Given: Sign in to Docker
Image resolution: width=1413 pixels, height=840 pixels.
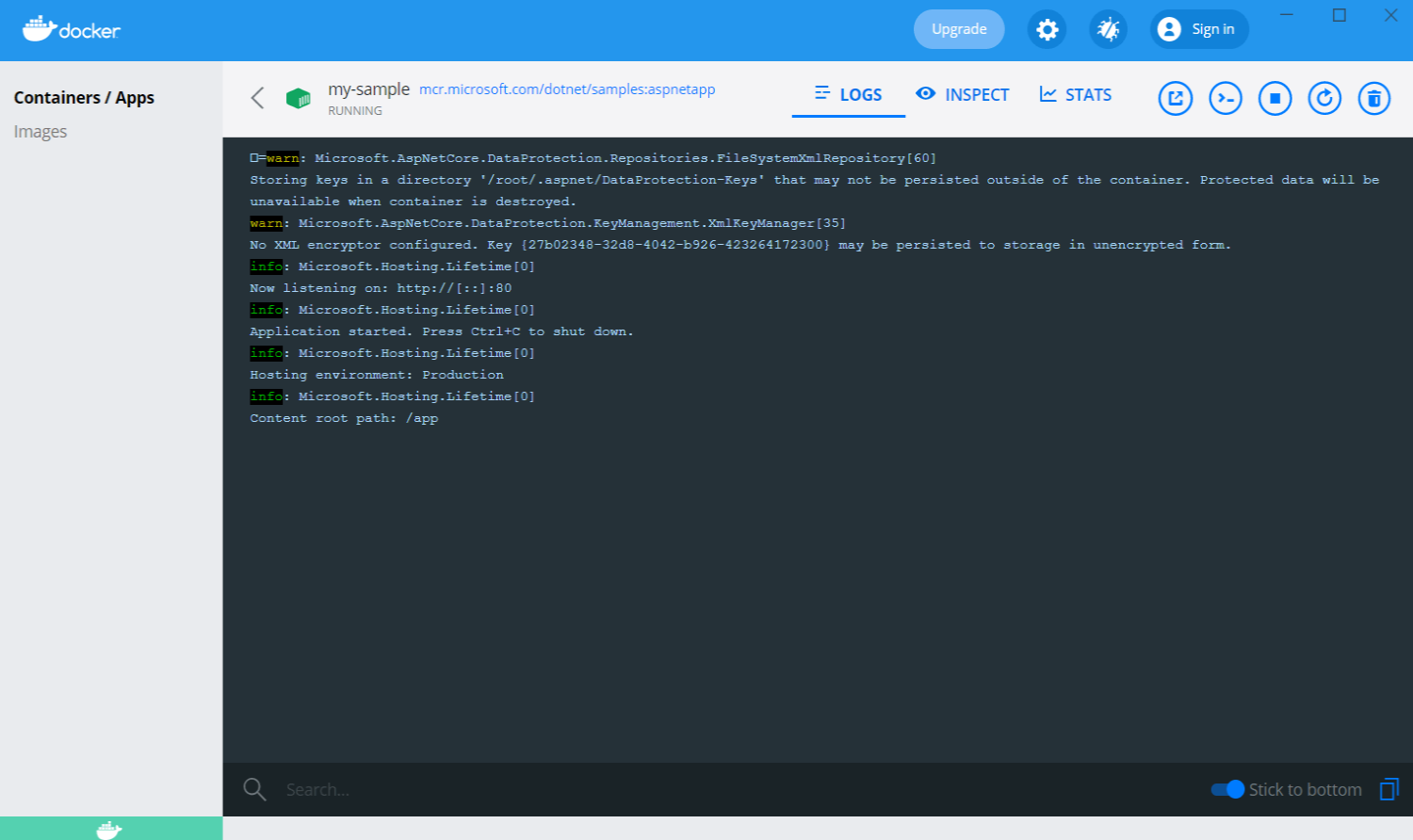Looking at the screenshot, I should click(1198, 29).
